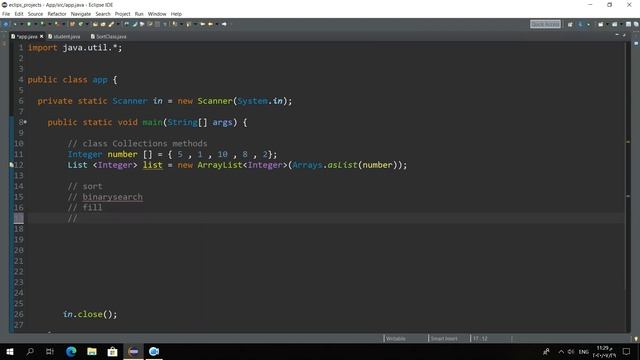Click the warning marker on line 12
Image resolution: width=640 pixels, height=360 pixels.
[11, 165]
